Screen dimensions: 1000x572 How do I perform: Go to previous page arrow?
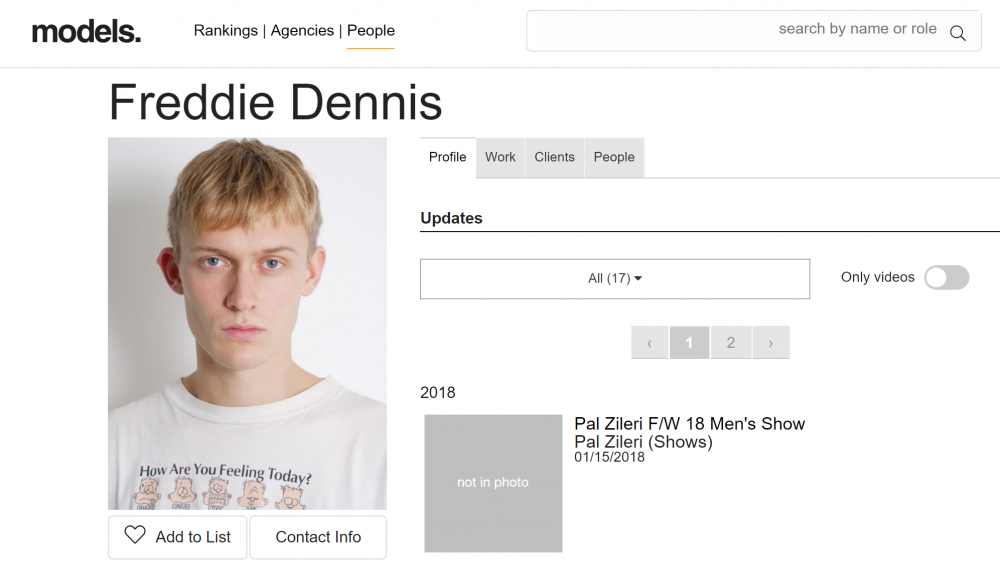(x=649, y=342)
